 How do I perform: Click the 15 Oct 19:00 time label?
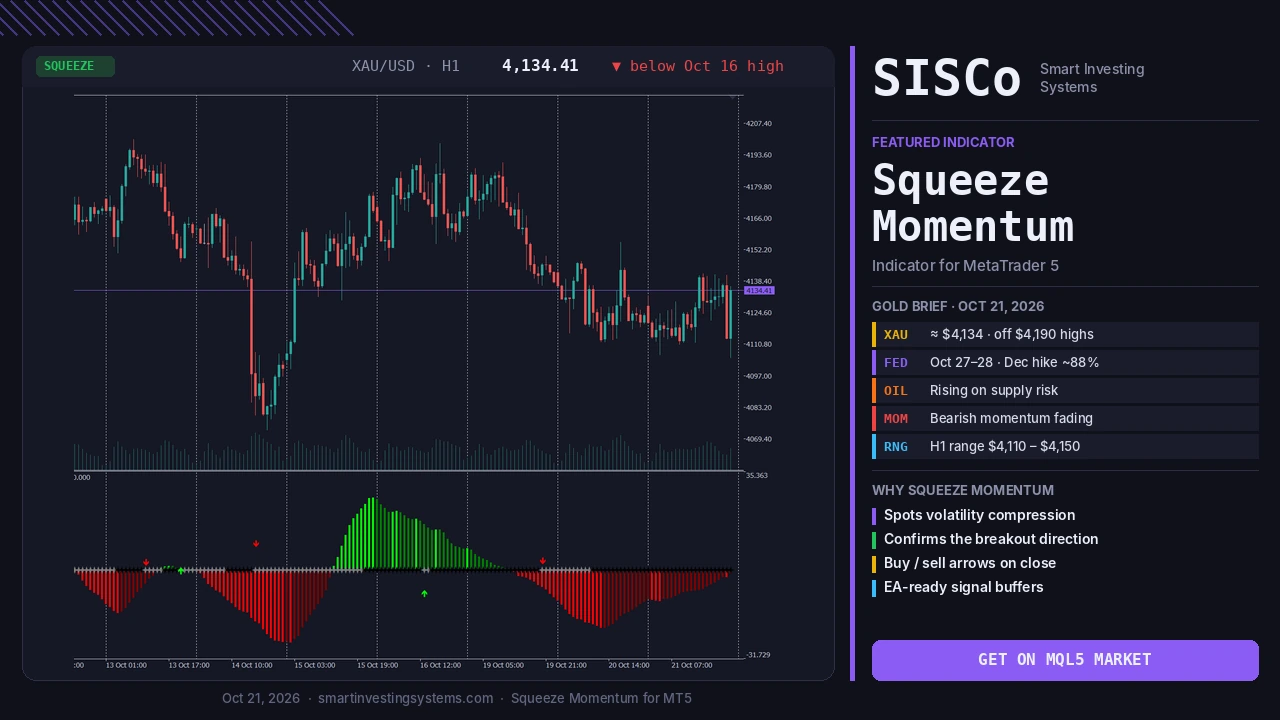[378, 665]
